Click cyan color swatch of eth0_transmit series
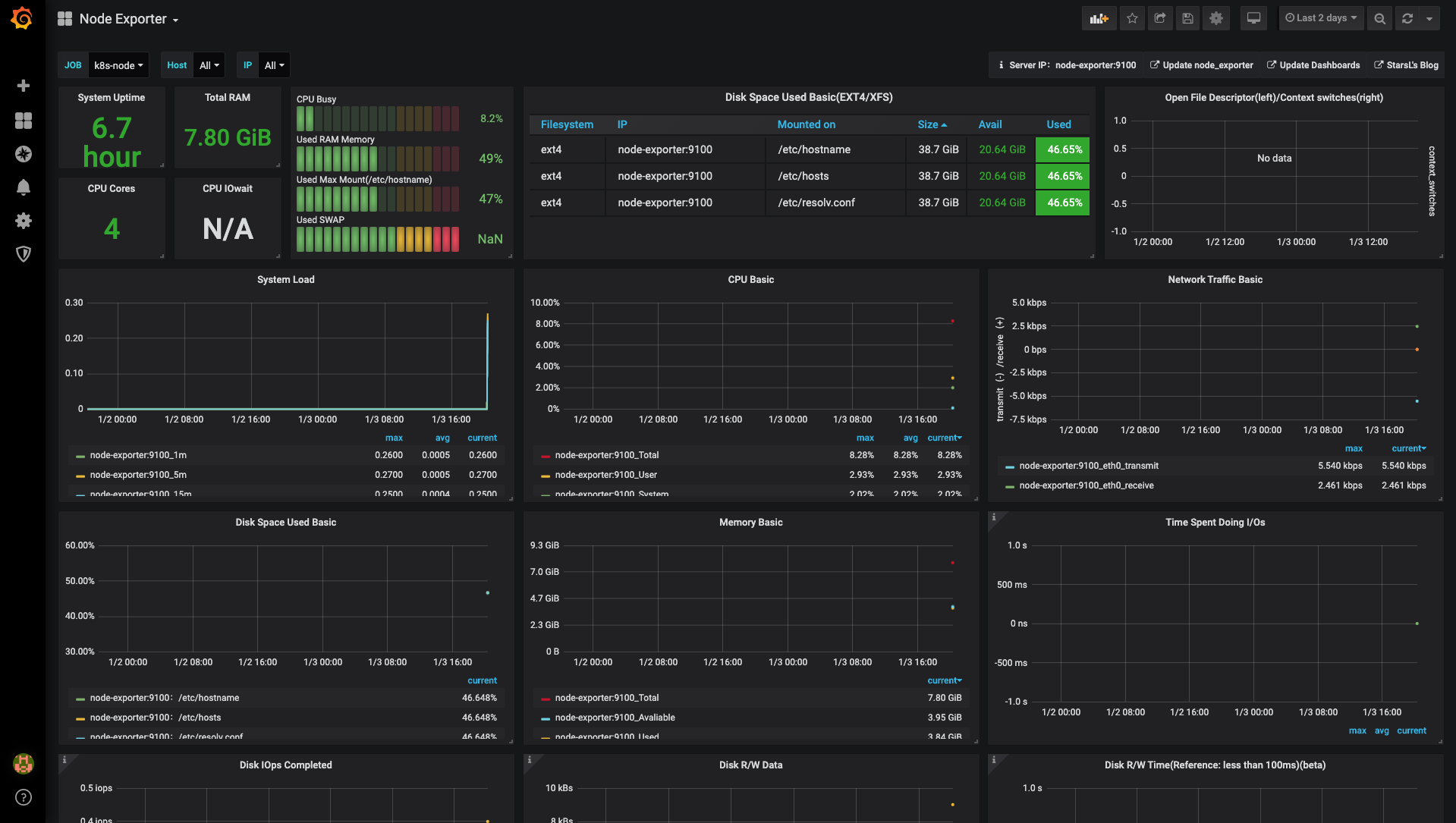 (x=1010, y=467)
